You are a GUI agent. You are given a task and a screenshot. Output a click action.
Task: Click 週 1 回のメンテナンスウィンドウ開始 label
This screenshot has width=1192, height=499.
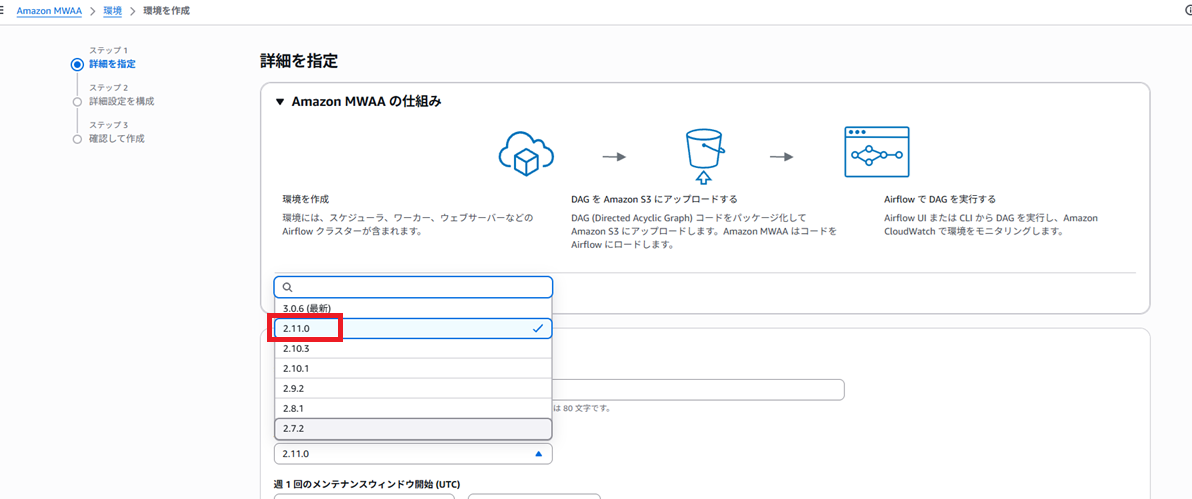367,484
